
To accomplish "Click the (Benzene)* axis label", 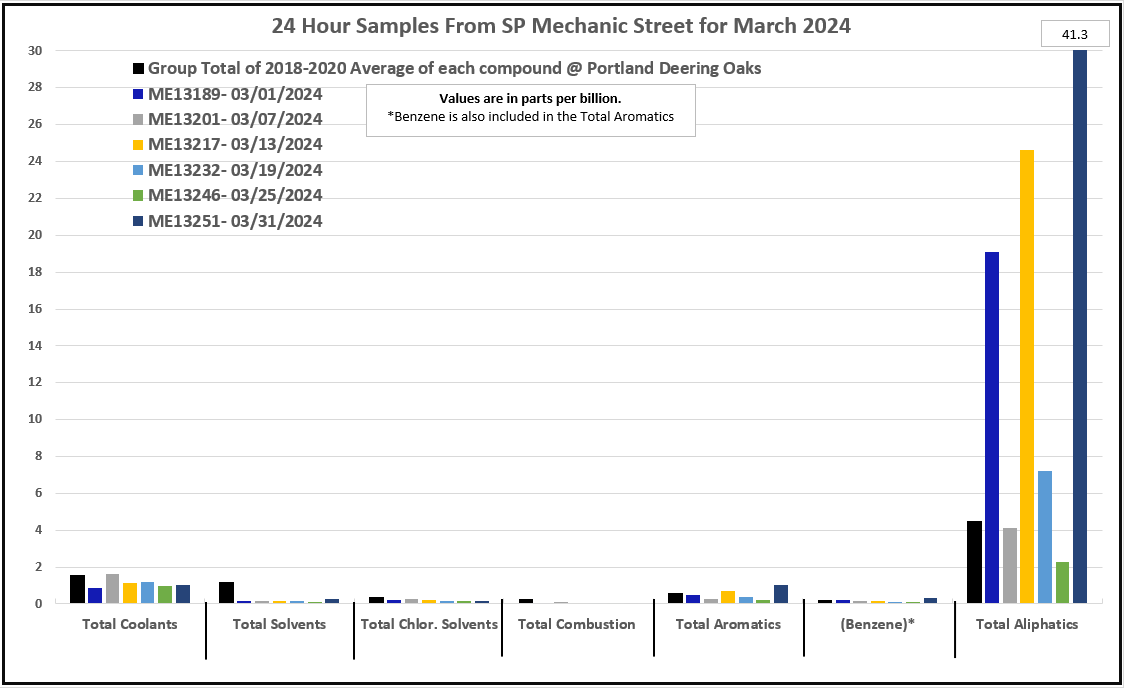I will tap(876, 625).
